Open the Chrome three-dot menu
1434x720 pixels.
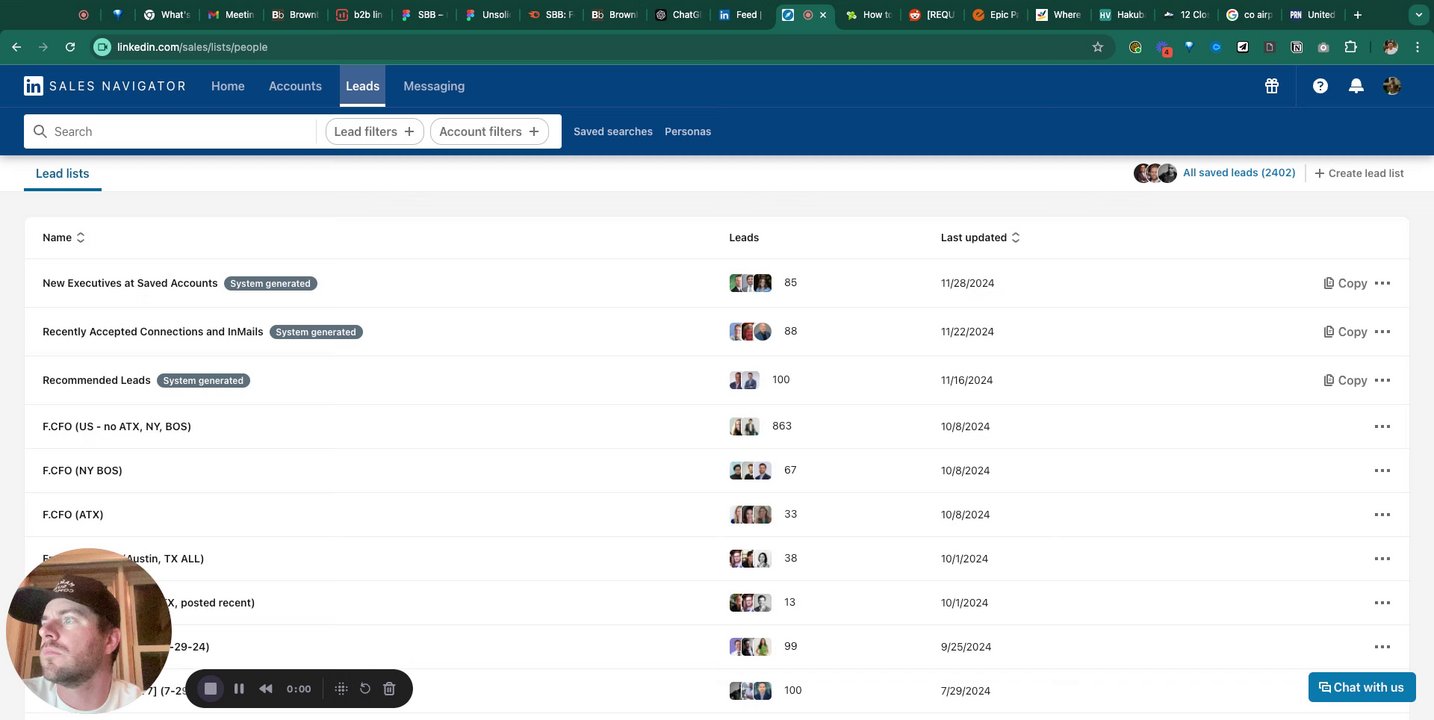[1418, 47]
